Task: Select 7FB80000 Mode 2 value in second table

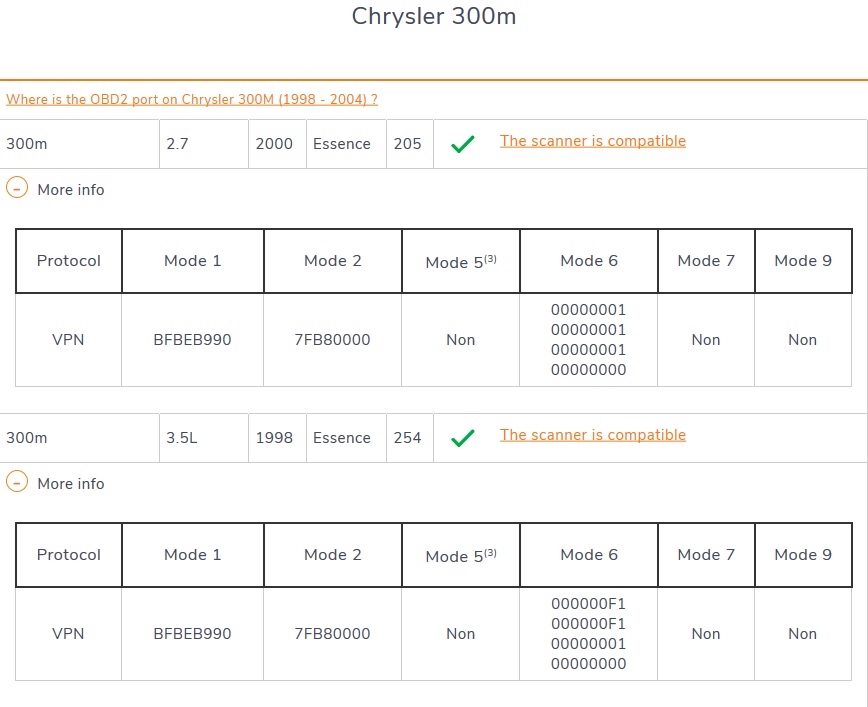Action: 332,634
